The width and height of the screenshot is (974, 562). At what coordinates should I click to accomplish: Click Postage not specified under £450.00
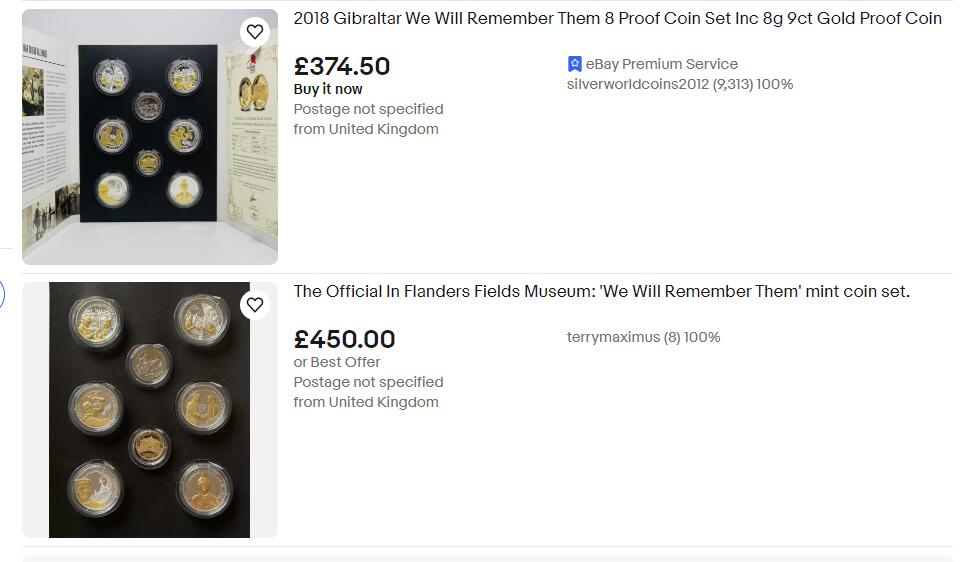368,383
